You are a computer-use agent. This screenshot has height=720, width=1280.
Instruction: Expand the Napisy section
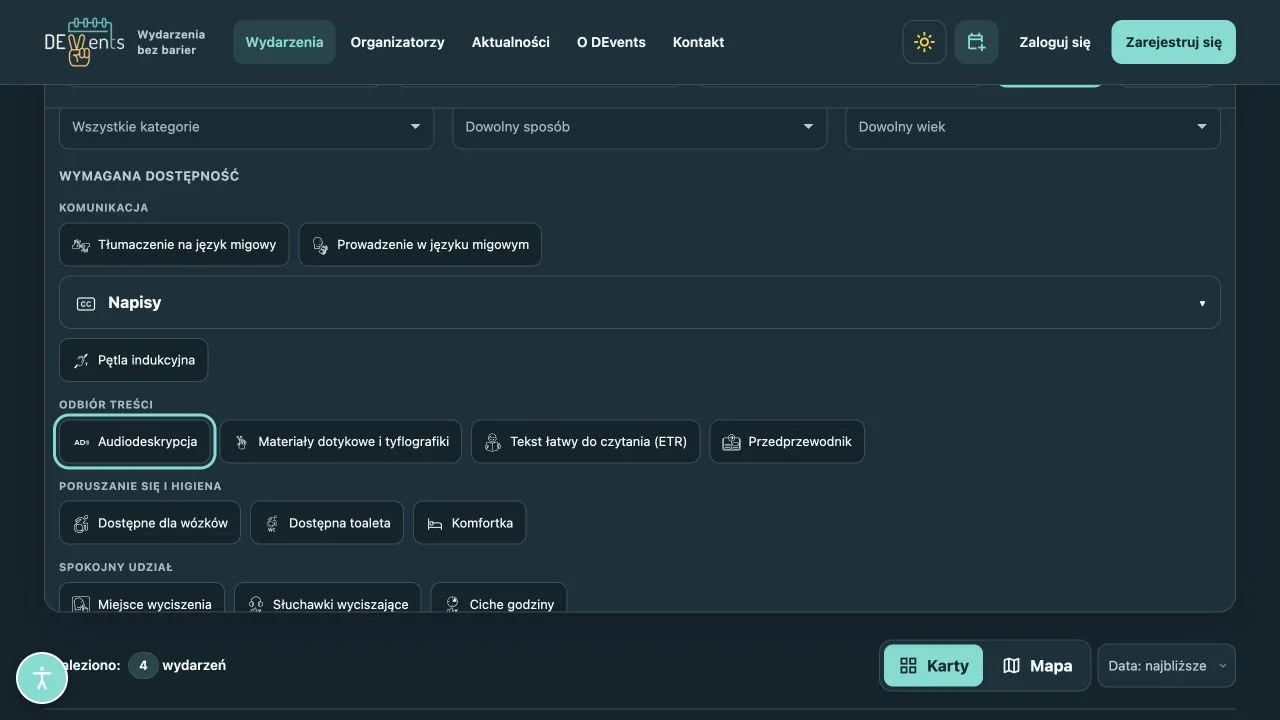[640, 302]
